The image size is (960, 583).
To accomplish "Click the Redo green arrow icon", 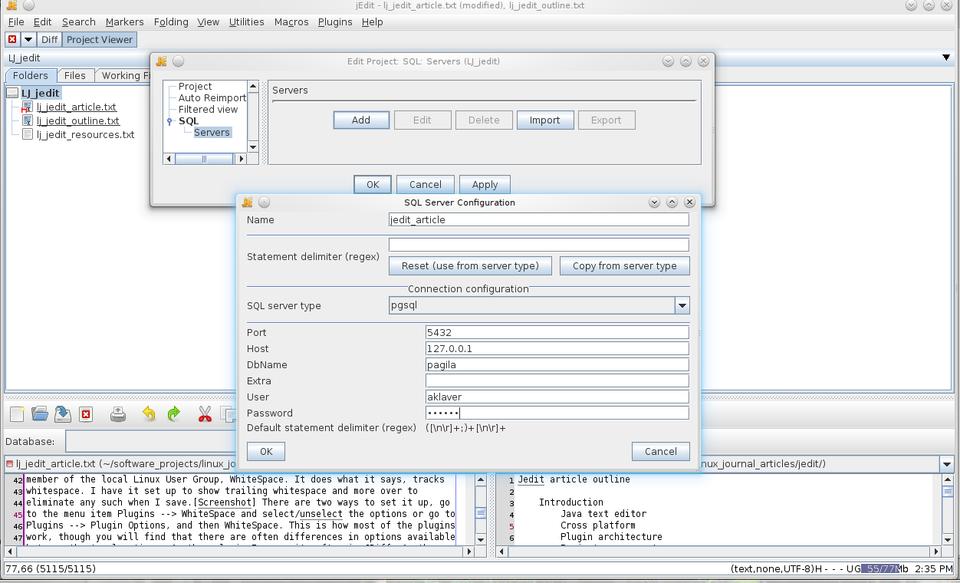I will click(x=174, y=414).
